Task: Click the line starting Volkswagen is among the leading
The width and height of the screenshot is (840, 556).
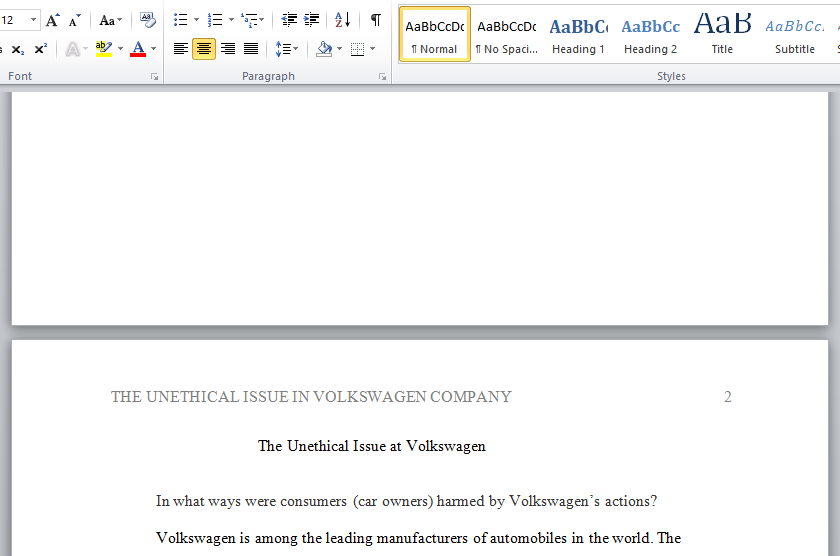Action: click(418, 538)
